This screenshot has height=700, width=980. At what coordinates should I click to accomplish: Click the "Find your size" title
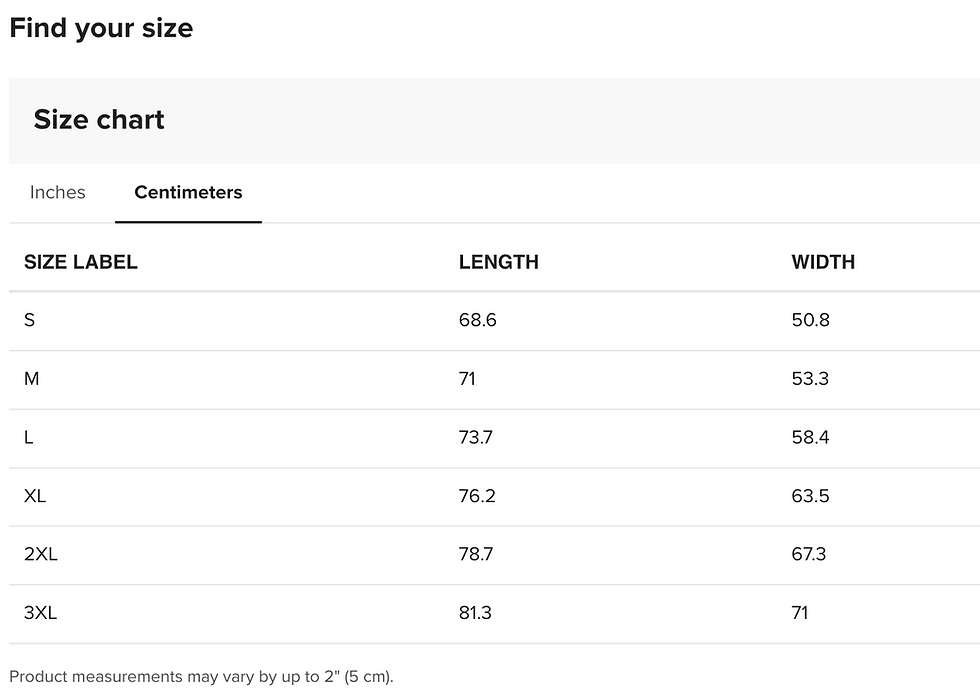pyautogui.click(x=101, y=28)
